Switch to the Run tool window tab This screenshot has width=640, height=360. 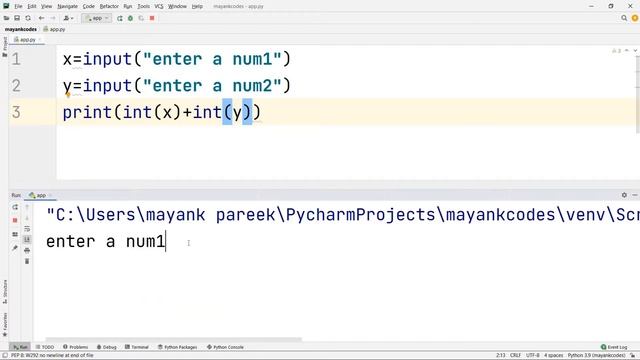(20, 347)
